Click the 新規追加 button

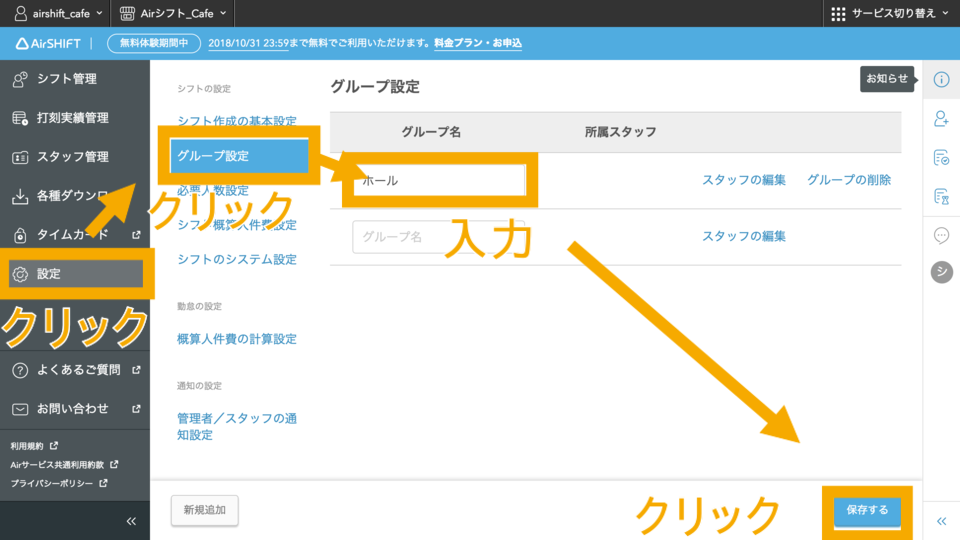click(204, 510)
